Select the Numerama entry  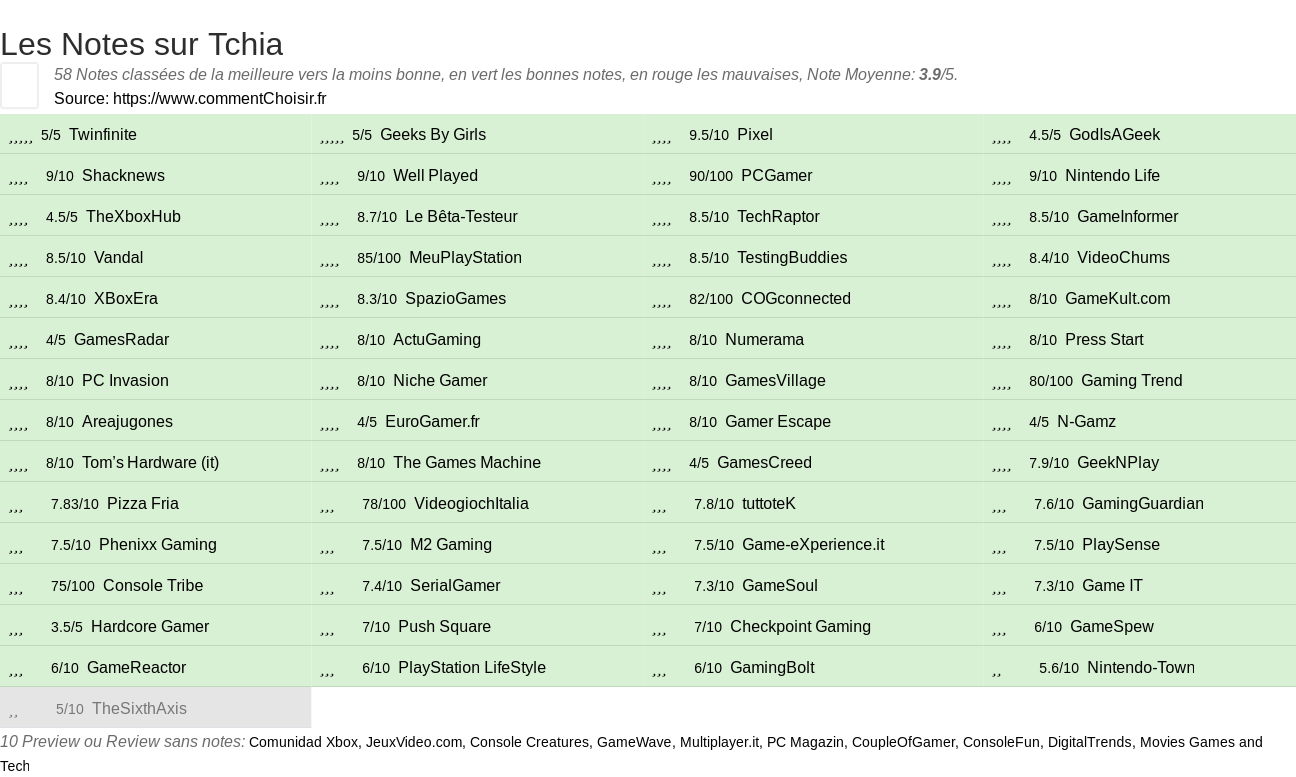[764, 339]
